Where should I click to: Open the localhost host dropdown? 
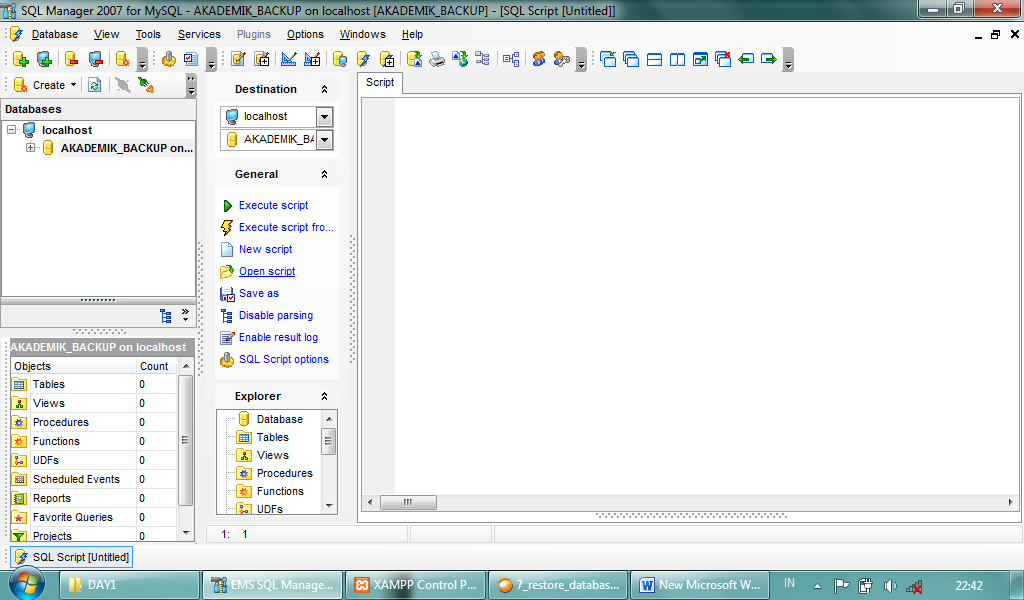(x=325, y=117)
